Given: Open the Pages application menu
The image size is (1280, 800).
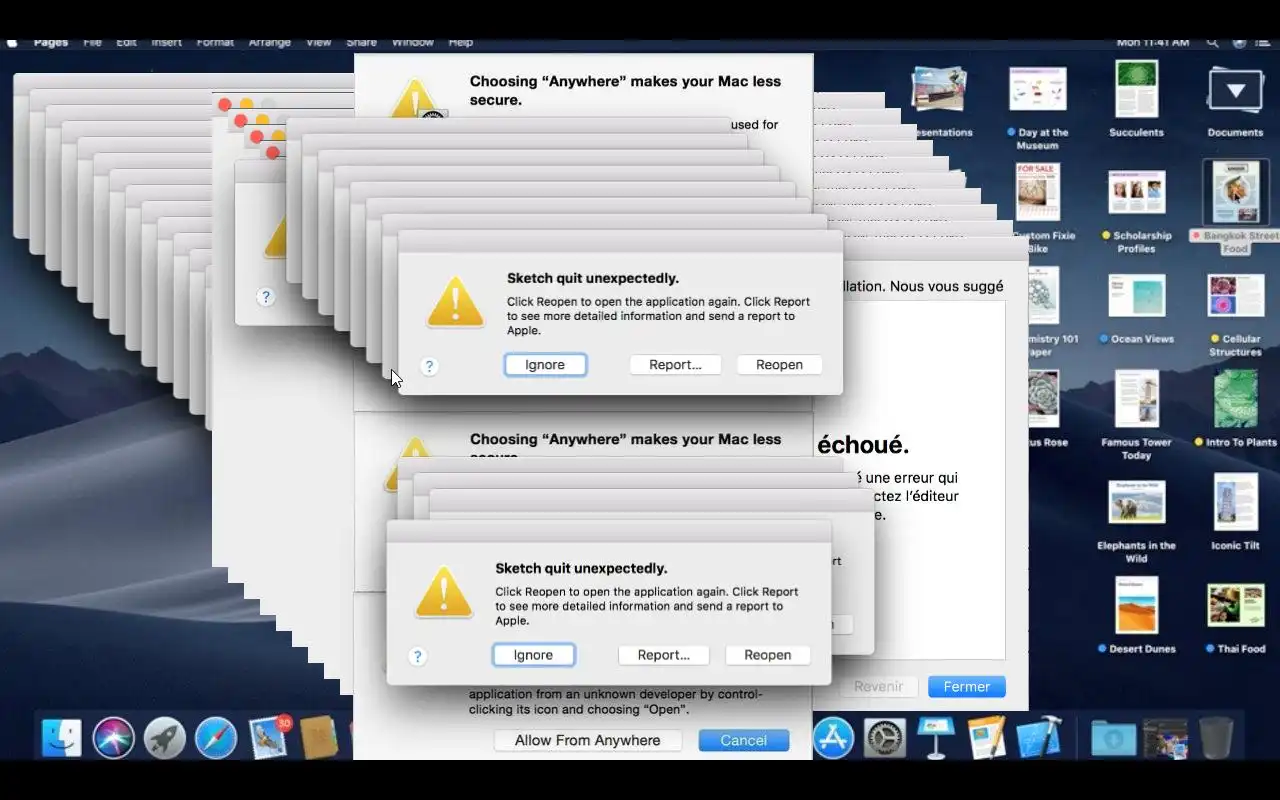Looking at the screenshot, I should [51, 42].
